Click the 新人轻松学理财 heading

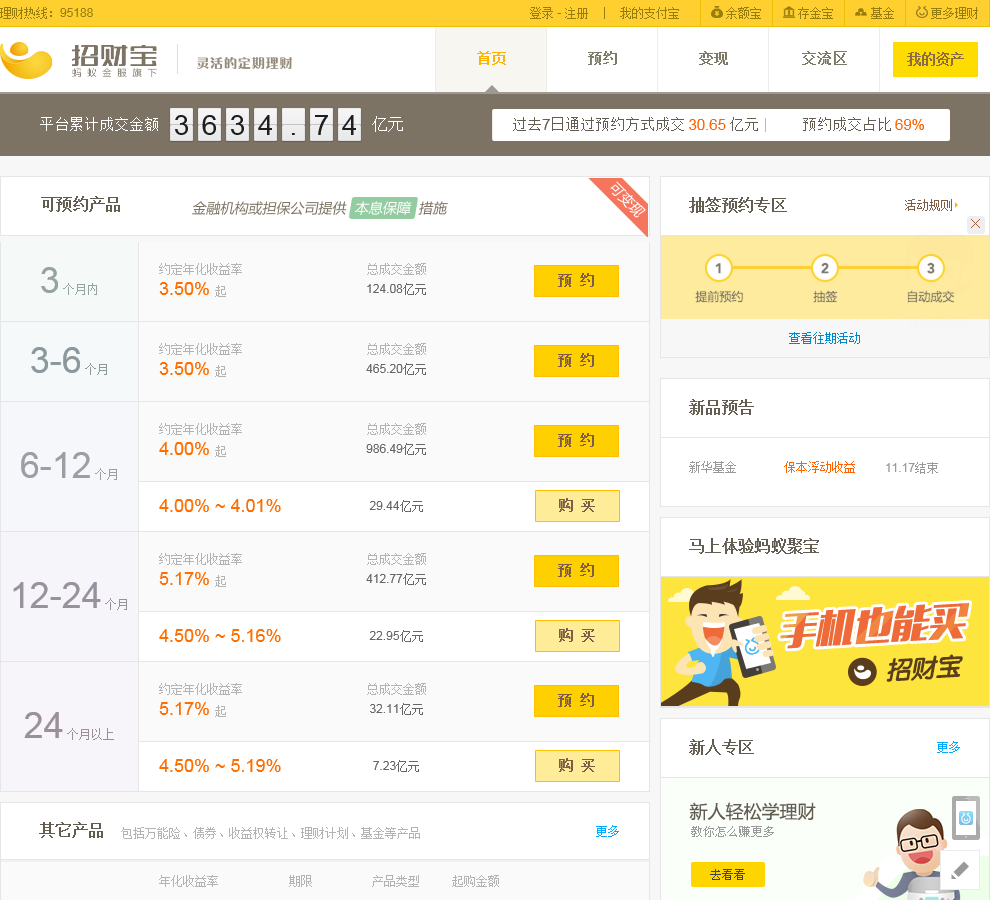752,811
